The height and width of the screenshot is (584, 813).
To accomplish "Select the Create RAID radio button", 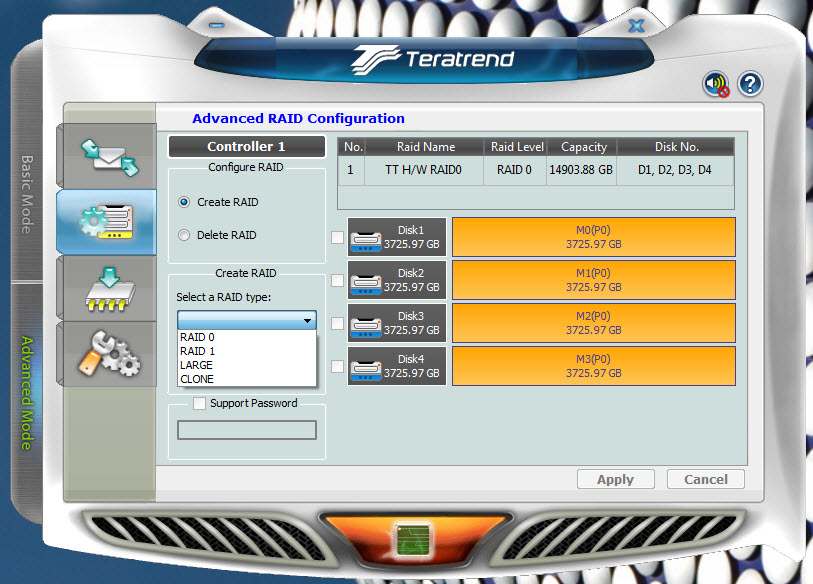I will point(184,202).
